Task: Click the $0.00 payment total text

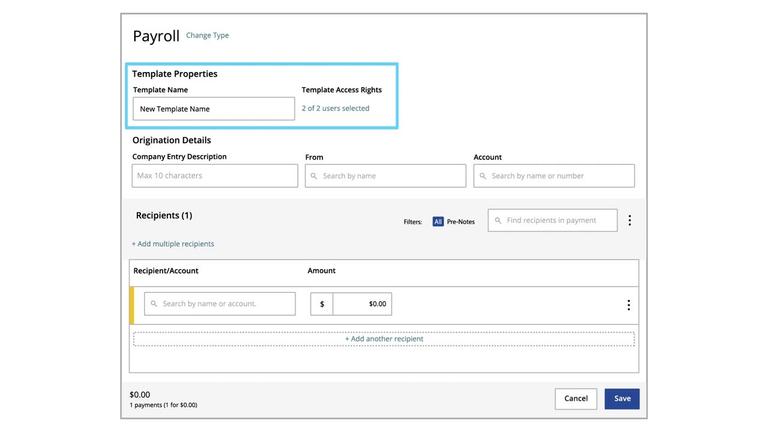Action: point(140,394)
